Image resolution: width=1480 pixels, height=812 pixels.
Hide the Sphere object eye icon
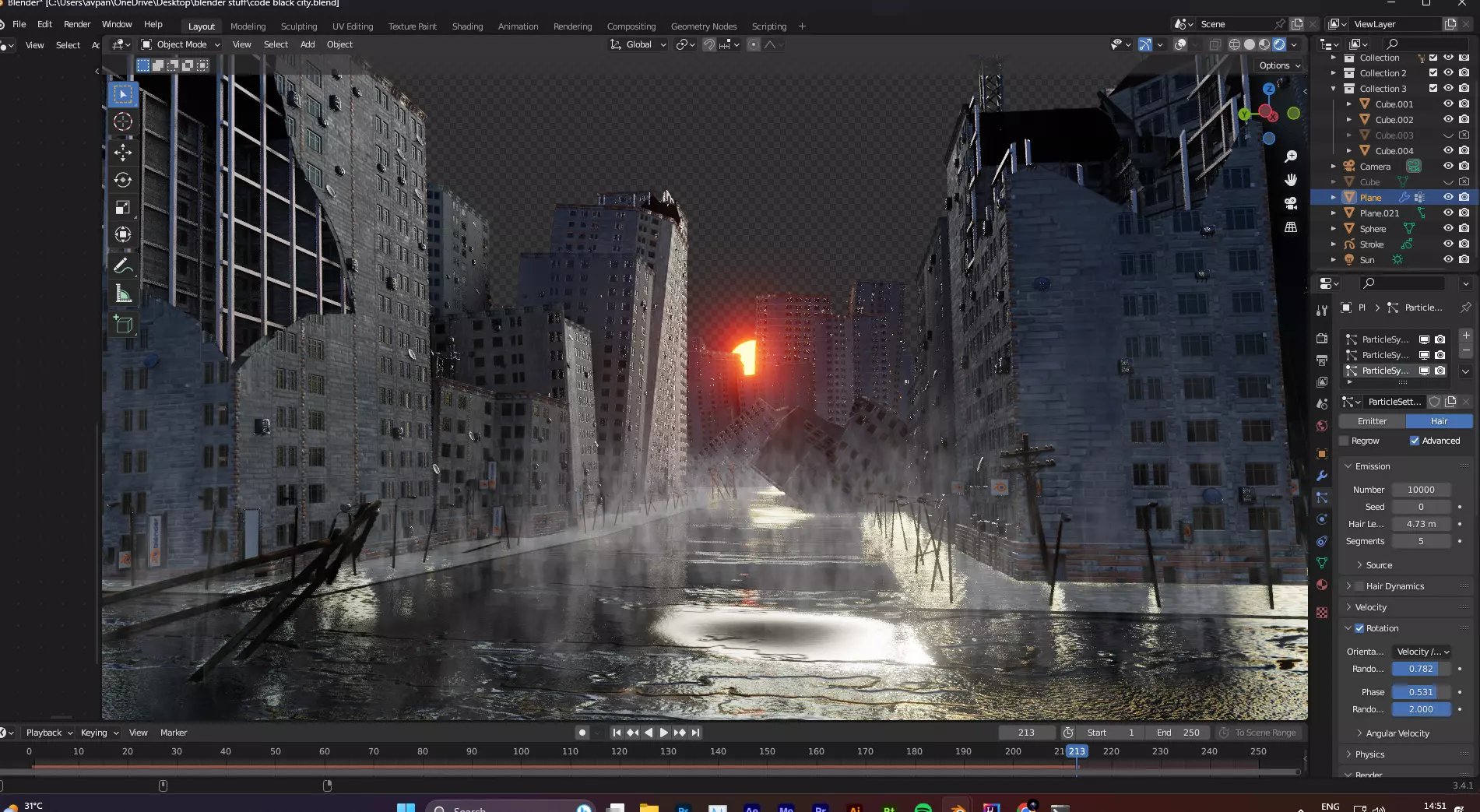pyautogui.click(x=1448, y=228)
